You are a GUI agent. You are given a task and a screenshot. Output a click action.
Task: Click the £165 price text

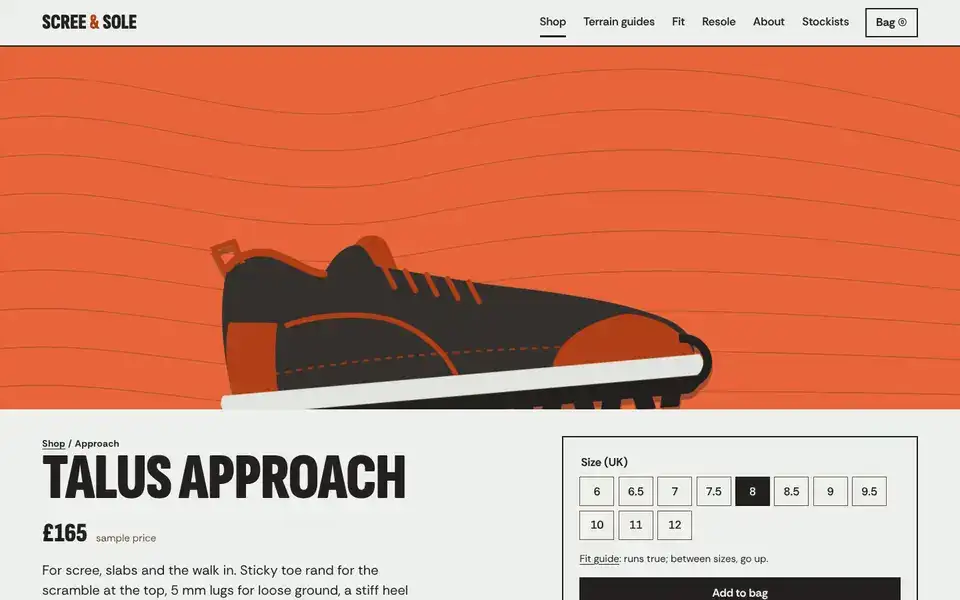coord(64,533)
